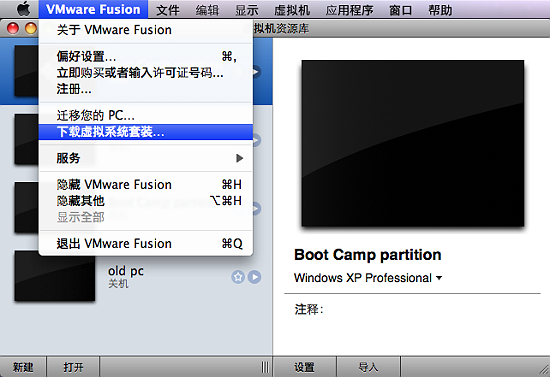The height and width of the screenshot is (377, 550).
Task: Click the 设置 button
Action: pos(304,367)
